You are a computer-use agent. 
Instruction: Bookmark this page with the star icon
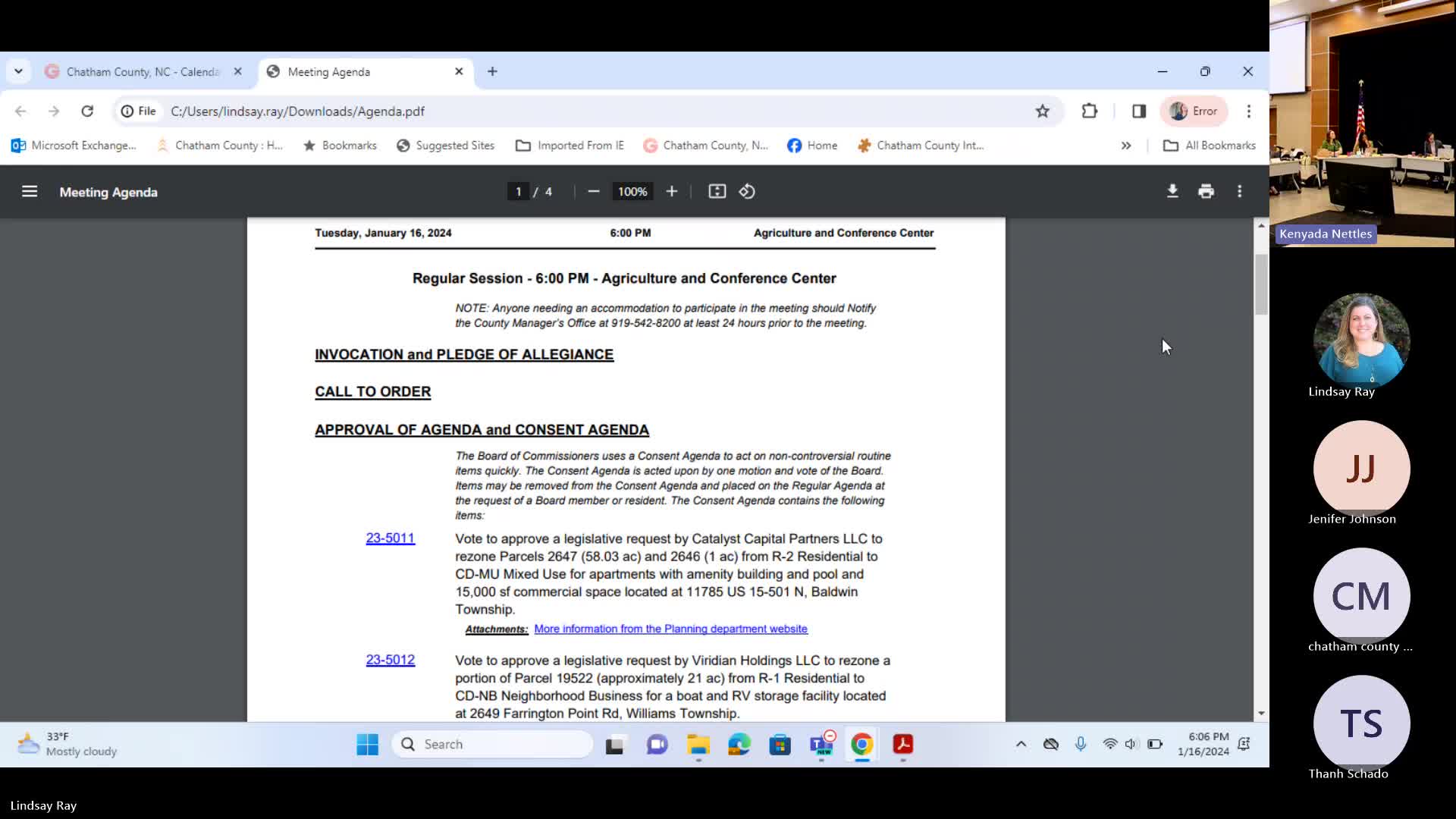(1043, 111)
